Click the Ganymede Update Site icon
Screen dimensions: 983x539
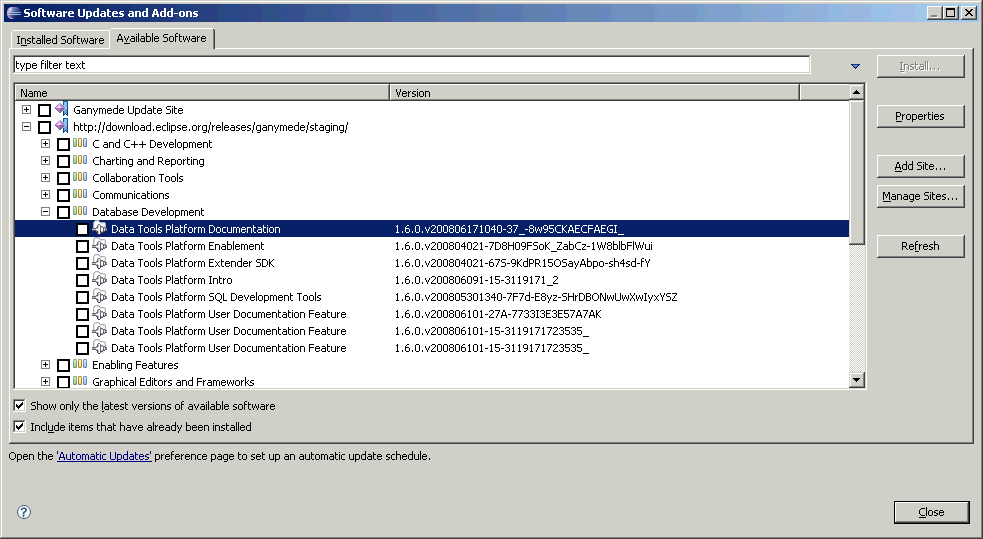[61, 109]
